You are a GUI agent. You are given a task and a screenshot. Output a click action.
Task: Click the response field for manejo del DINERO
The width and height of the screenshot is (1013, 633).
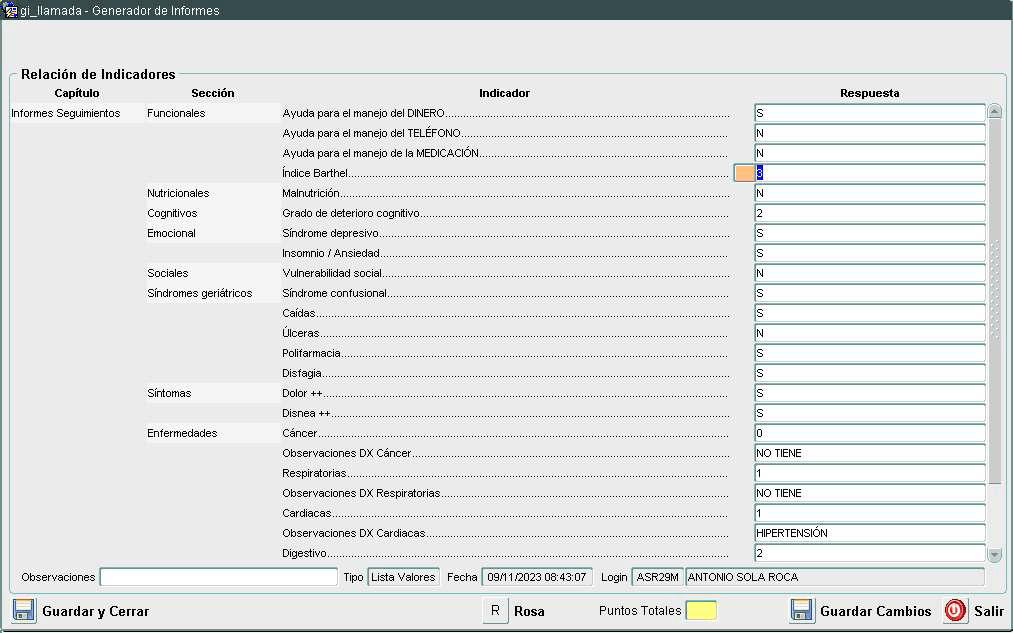870,113
